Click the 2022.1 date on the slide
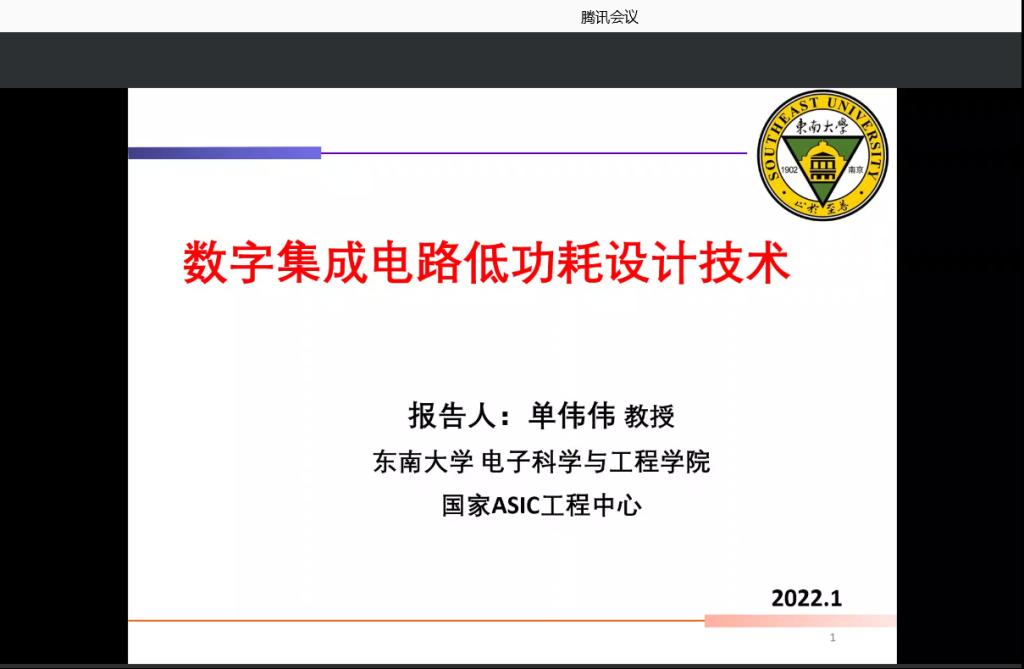The height and width of the screenshot is (669, 1024). point(806,598)
